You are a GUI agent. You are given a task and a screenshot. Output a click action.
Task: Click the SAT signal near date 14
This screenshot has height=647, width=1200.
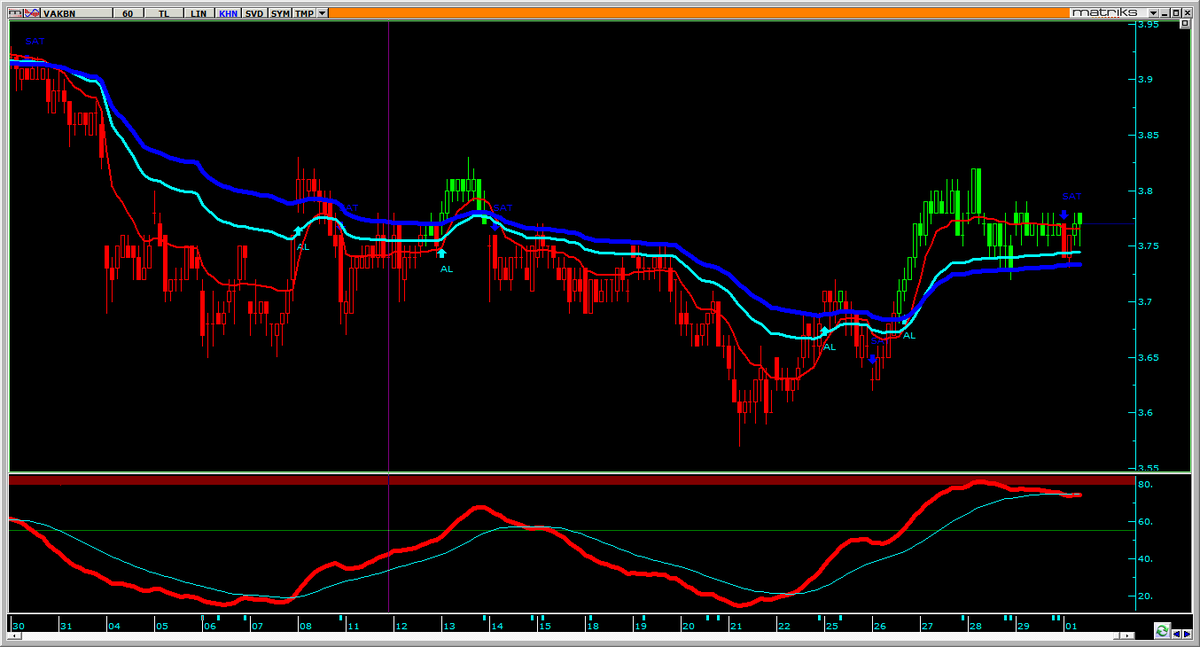coord(503,208)
